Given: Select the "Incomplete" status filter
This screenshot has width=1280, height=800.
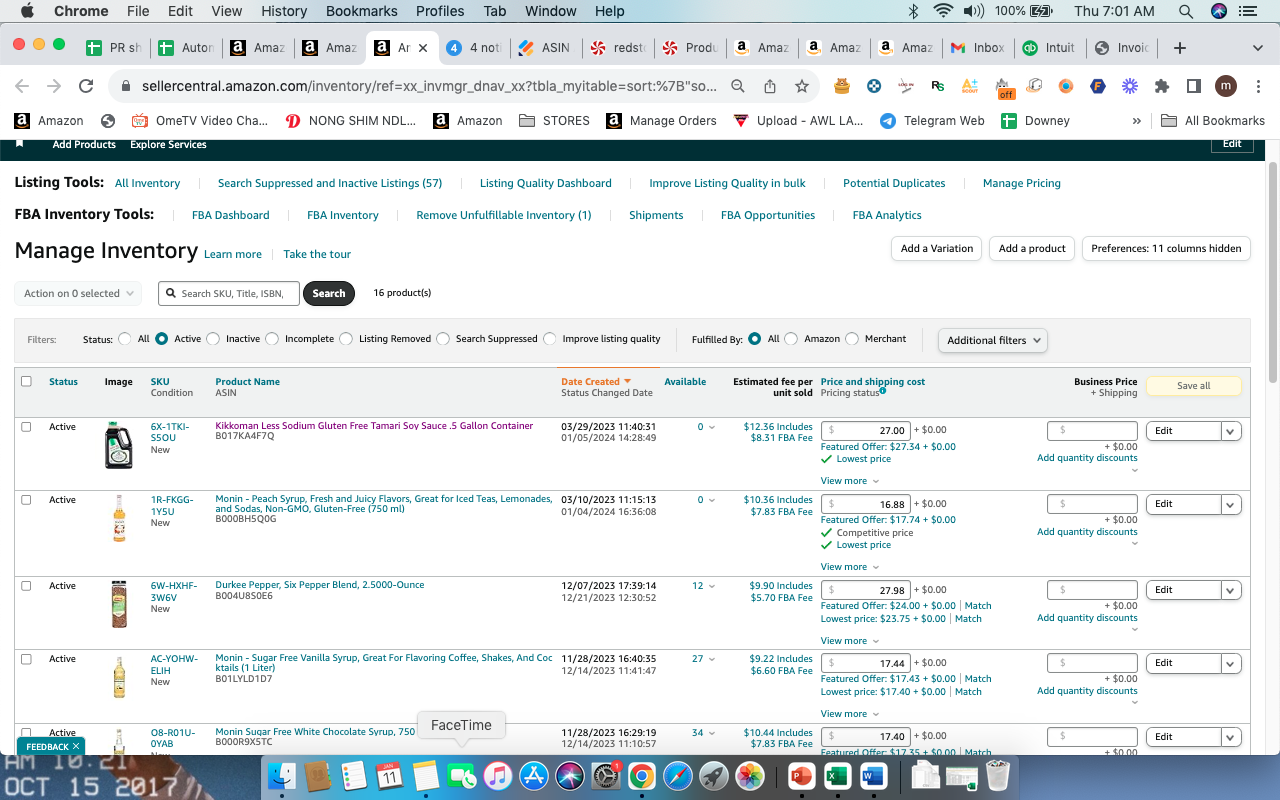Looking at the screenshot, I should [272, 339].
